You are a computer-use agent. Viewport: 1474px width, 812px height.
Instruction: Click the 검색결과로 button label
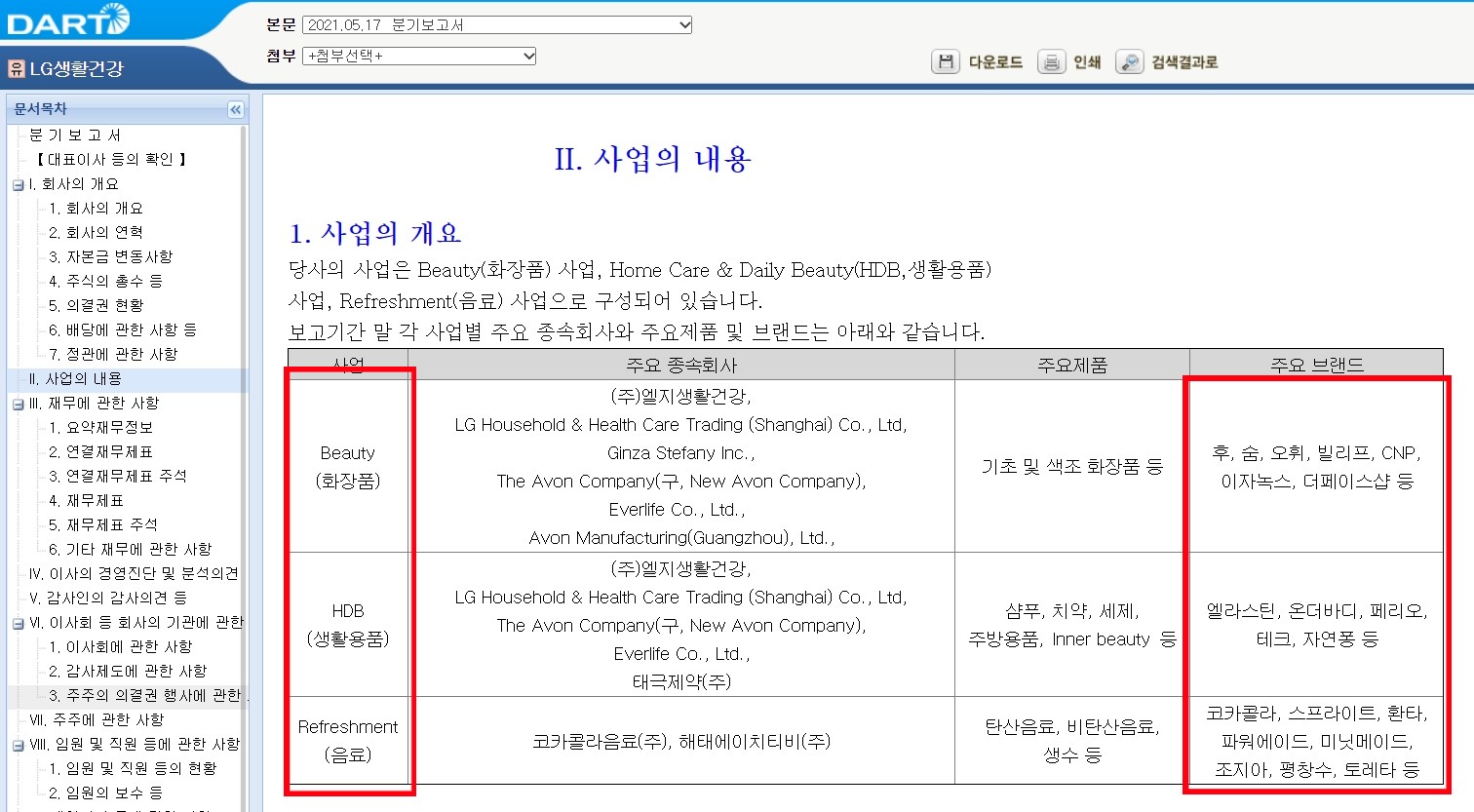click(x=1184, y=62)
